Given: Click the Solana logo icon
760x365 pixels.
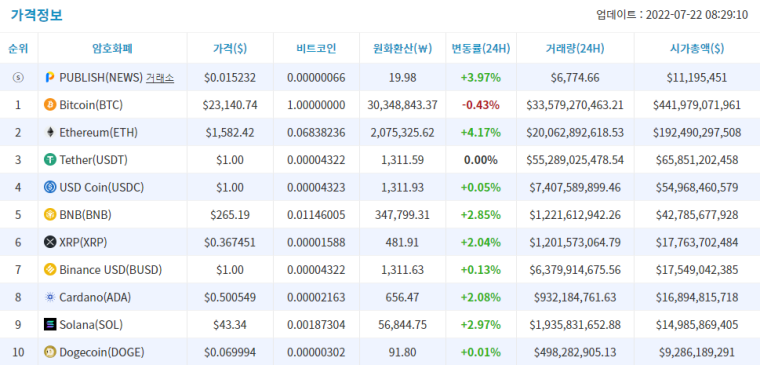Looking at the screenshot, I should point(50,324).
